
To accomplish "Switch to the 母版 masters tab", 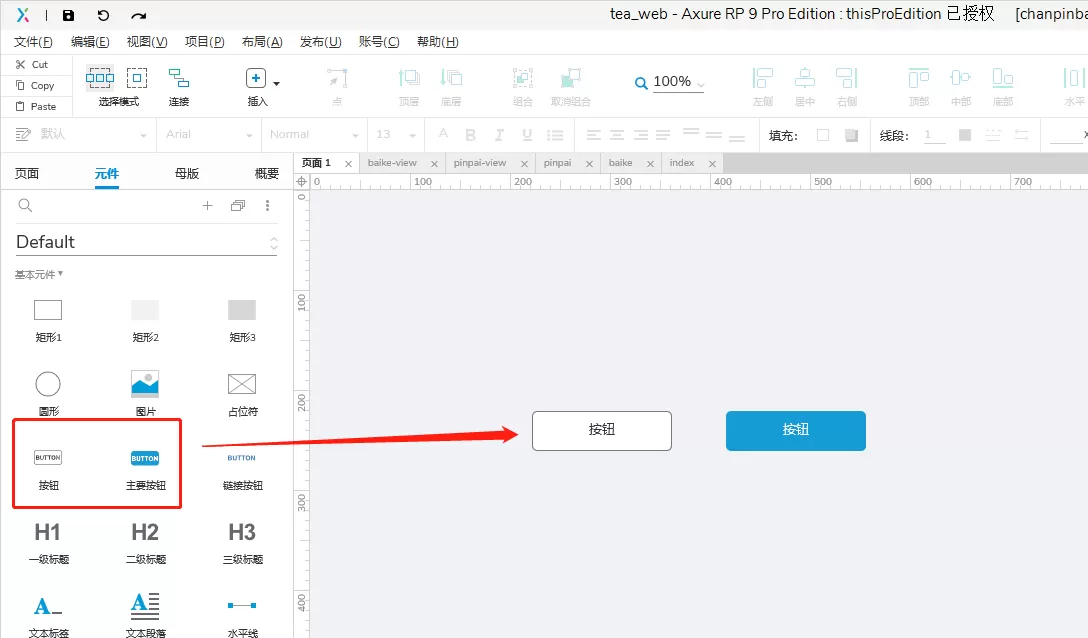I will click(x=187, y=174).
